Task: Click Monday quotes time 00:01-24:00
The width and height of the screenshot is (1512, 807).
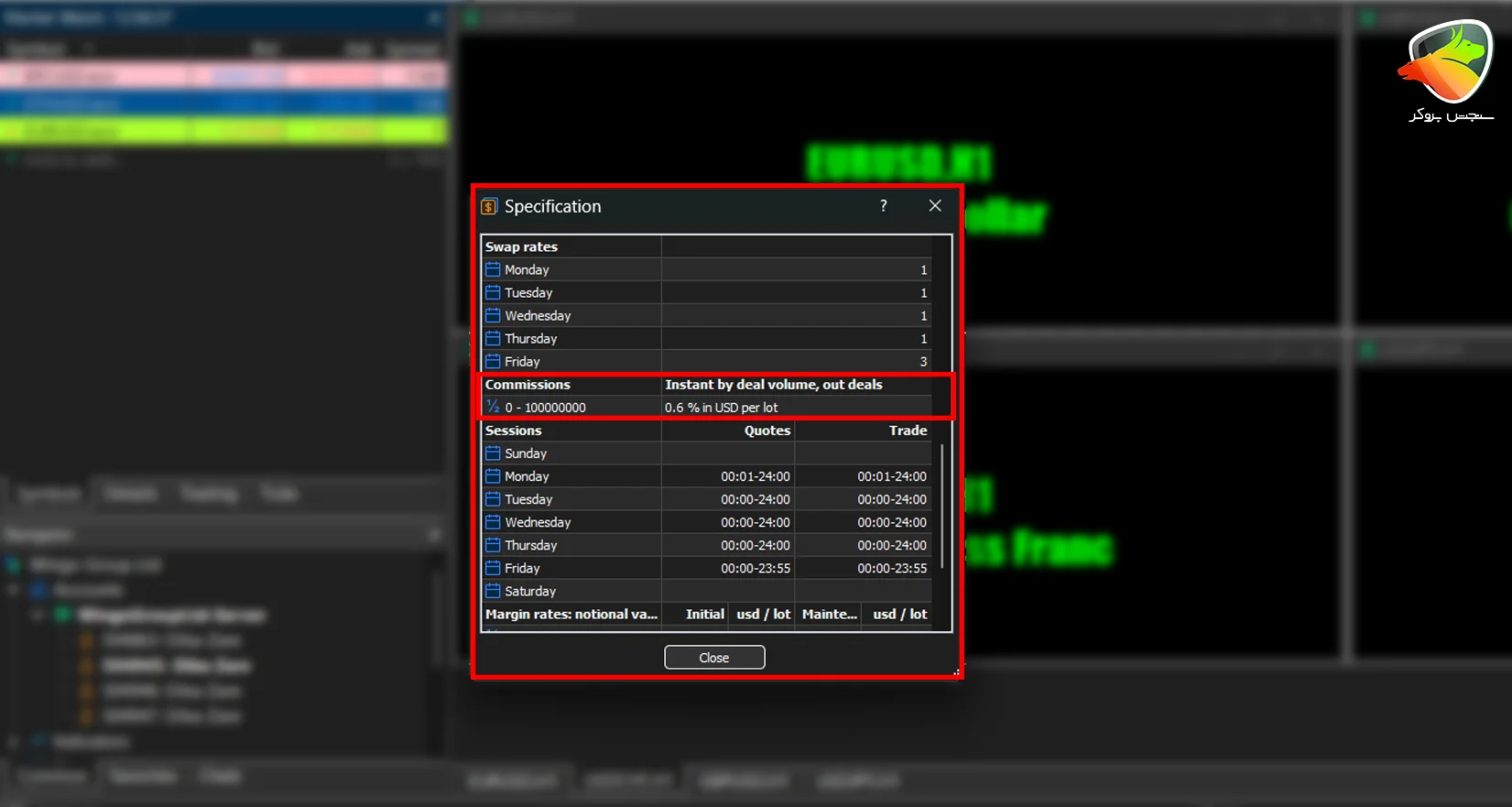Action: 756,476
